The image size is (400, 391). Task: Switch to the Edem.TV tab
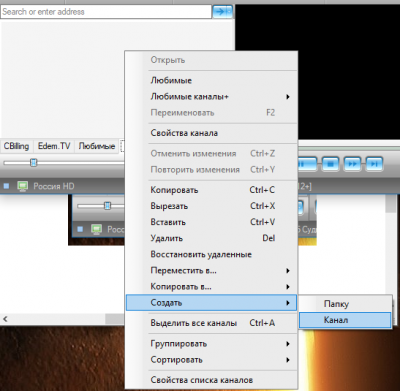tap(54, 146)
